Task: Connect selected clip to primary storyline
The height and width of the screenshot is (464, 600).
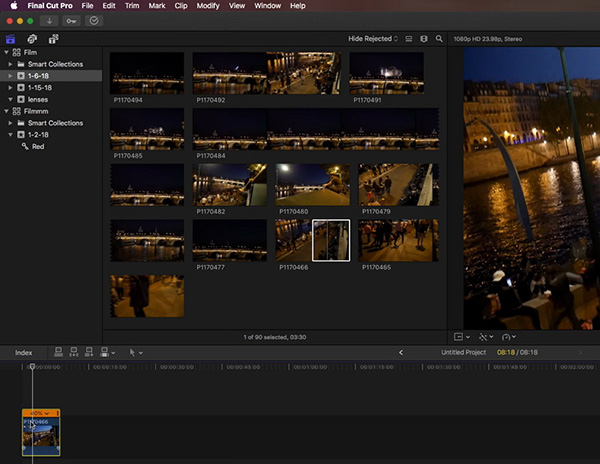Action: coord(58,352)
